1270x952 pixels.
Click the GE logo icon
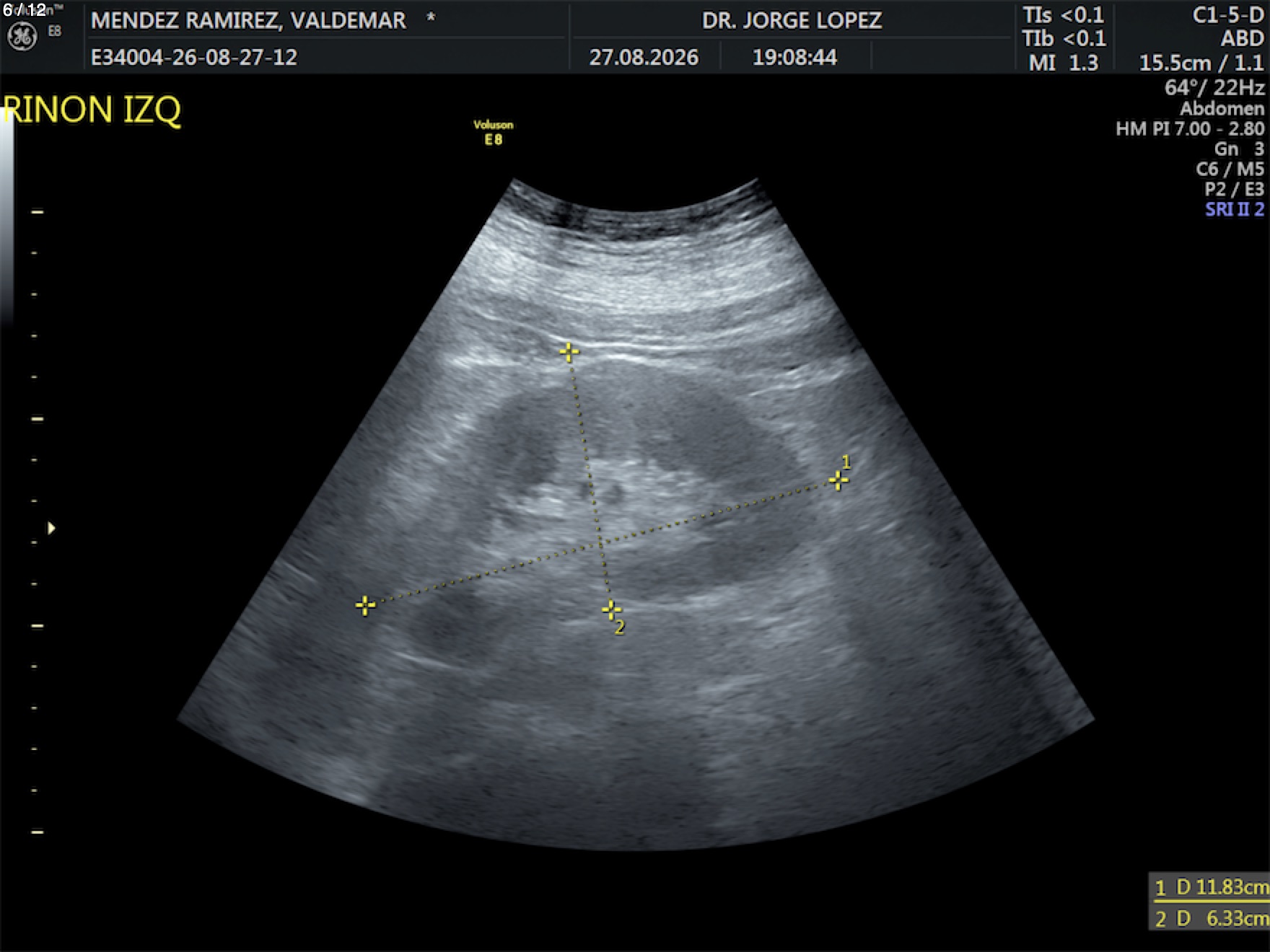(x=22, y=37)
